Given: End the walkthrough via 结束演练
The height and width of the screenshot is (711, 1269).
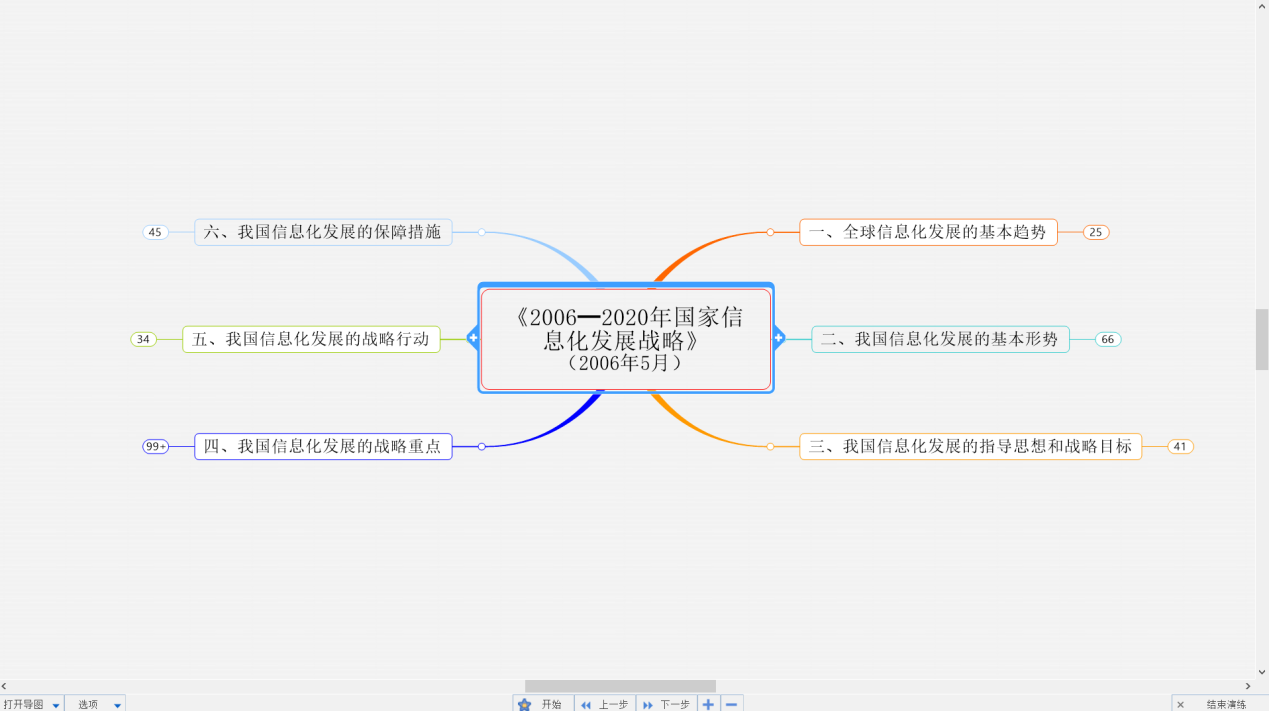Looking at the screenshot, I should click(1226, 704).
